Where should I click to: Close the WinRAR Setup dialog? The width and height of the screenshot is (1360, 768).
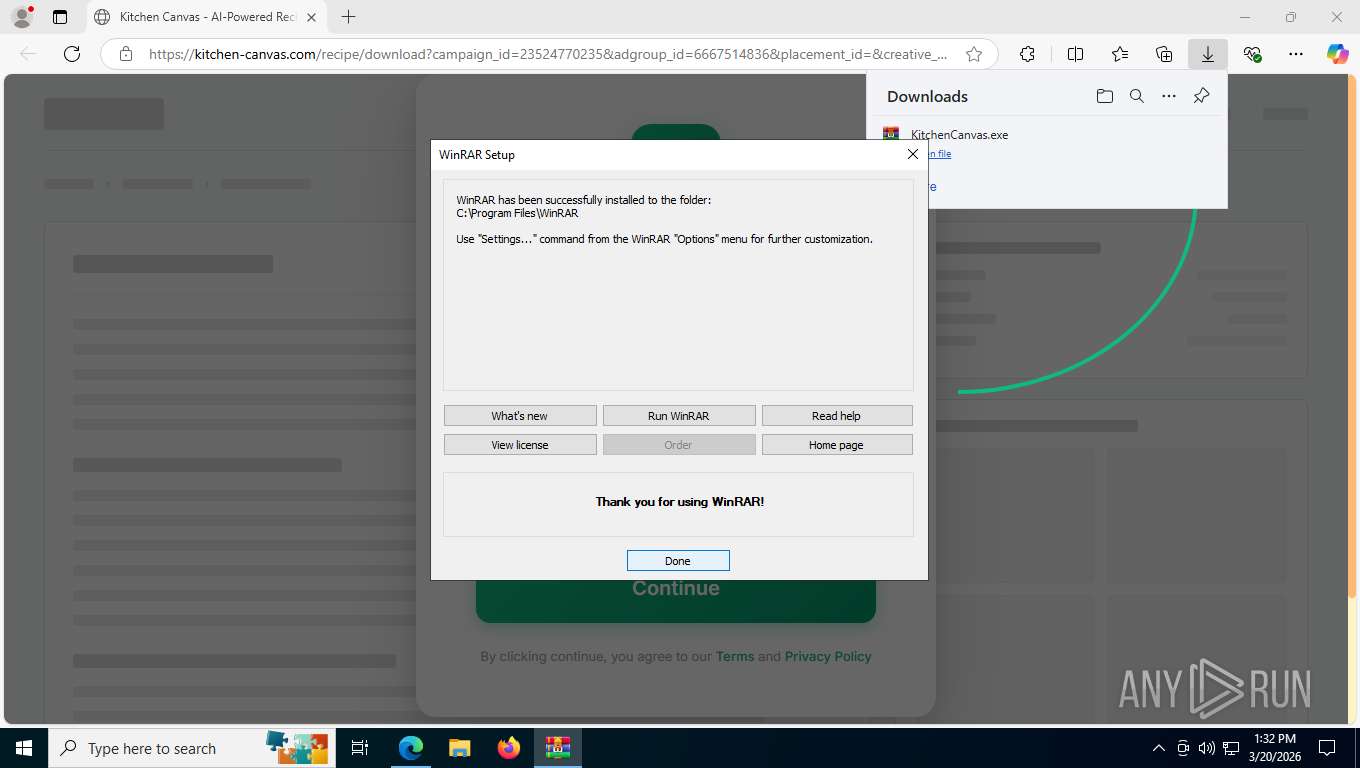pyautogui.click(x=912, y=154)
